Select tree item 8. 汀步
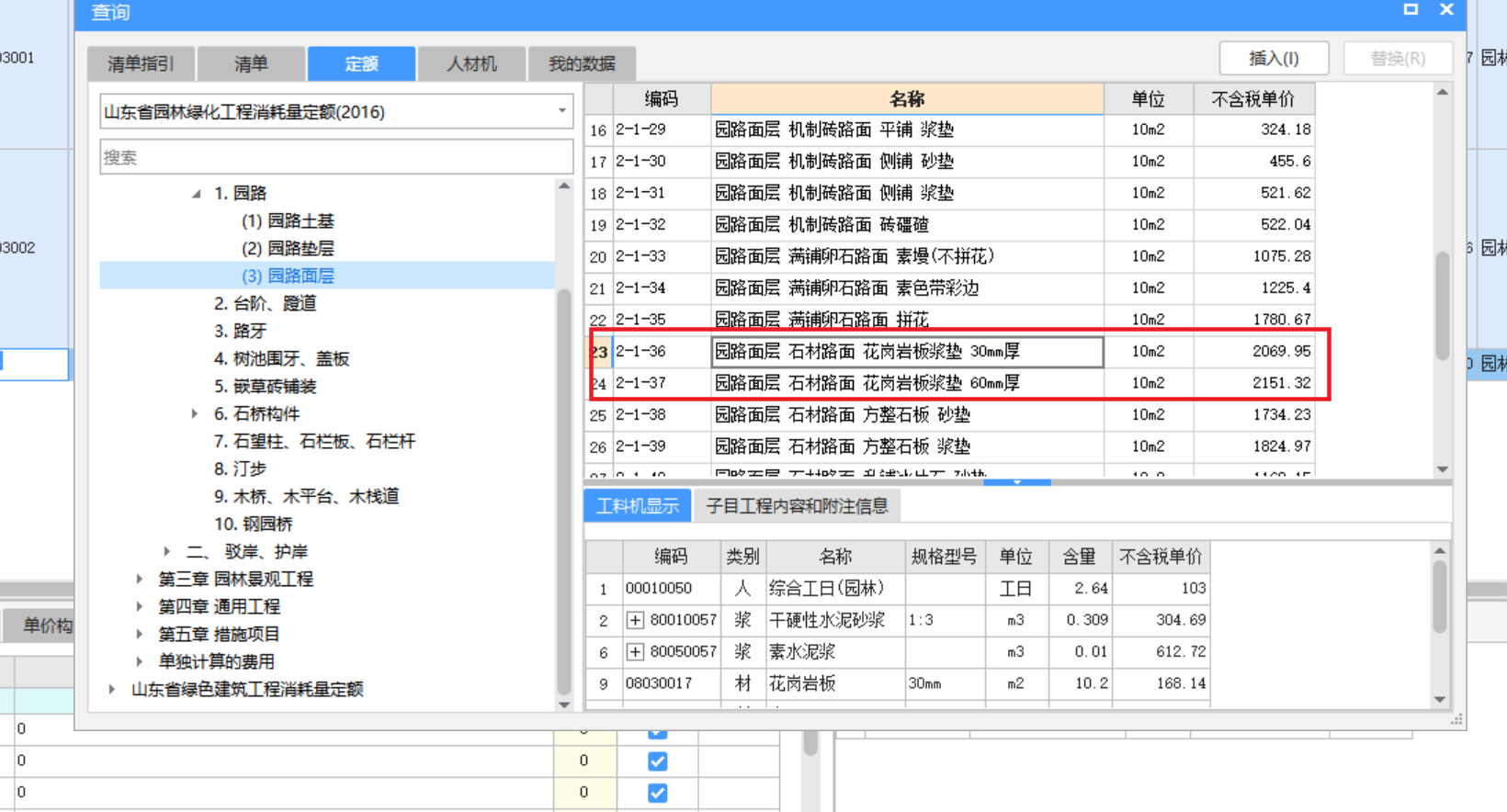Viewport: 1507px width, 812px height. pos(240,469)
